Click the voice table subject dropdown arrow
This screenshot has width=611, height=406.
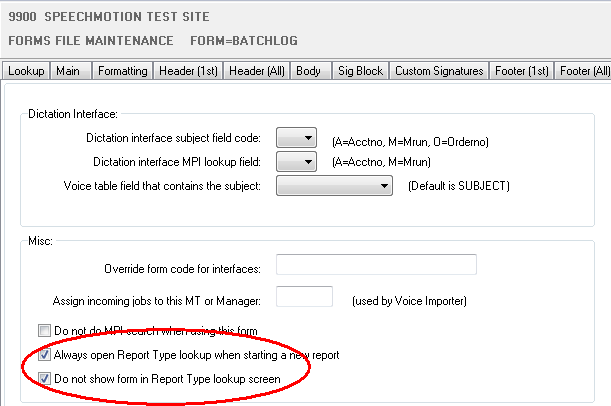pyautogui.click(x=385, y=186)
